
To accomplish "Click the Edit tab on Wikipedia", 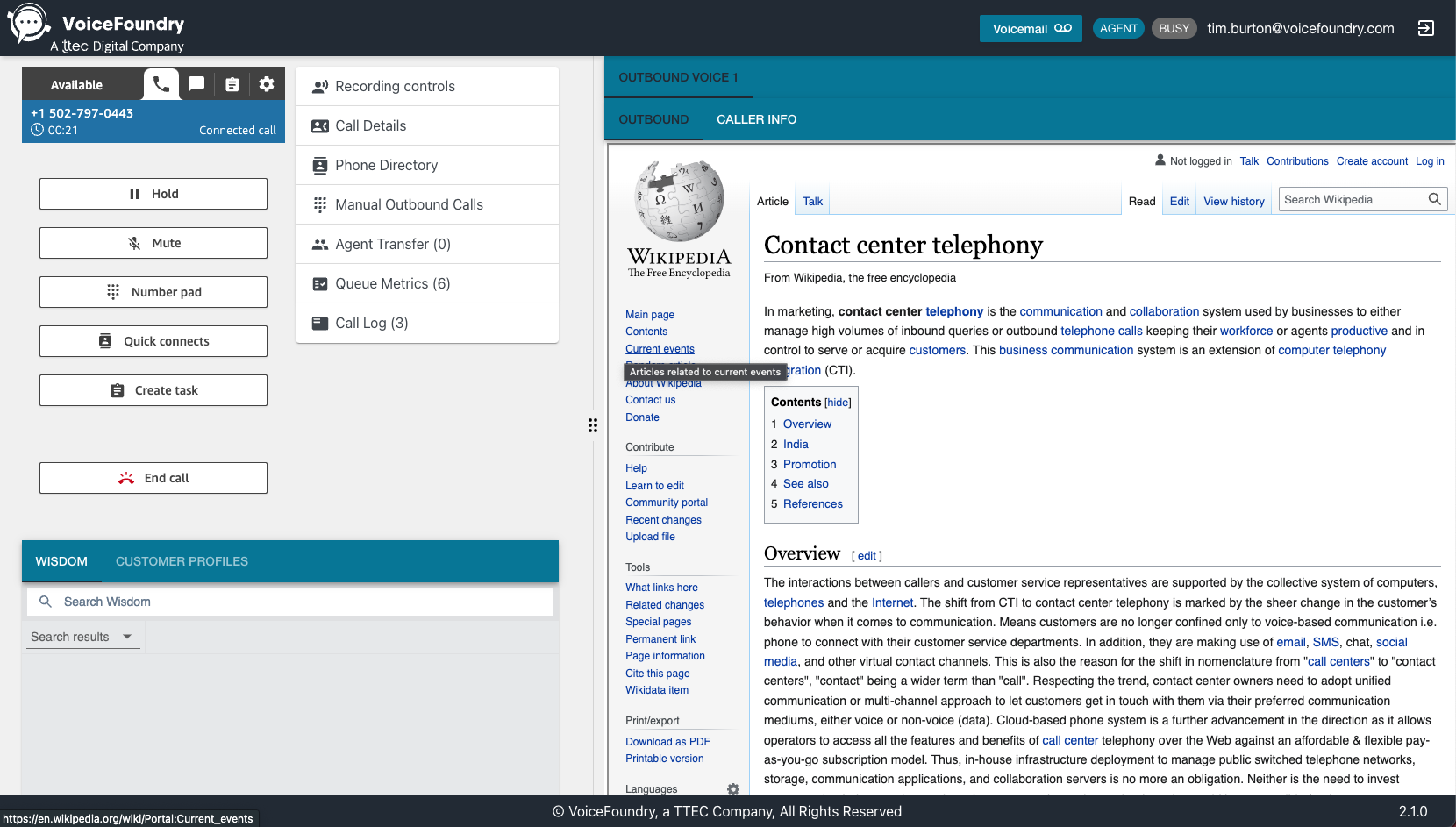I will click(1180, 201).
